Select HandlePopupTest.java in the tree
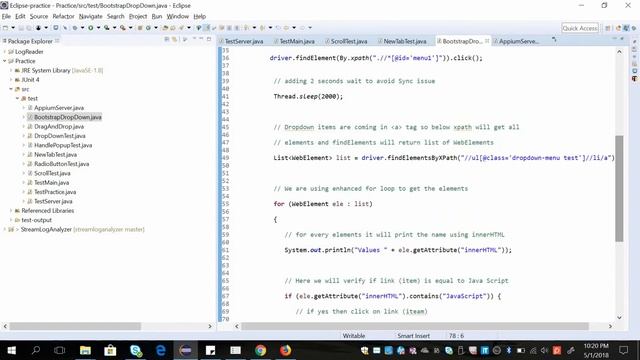 click(63, 145)
